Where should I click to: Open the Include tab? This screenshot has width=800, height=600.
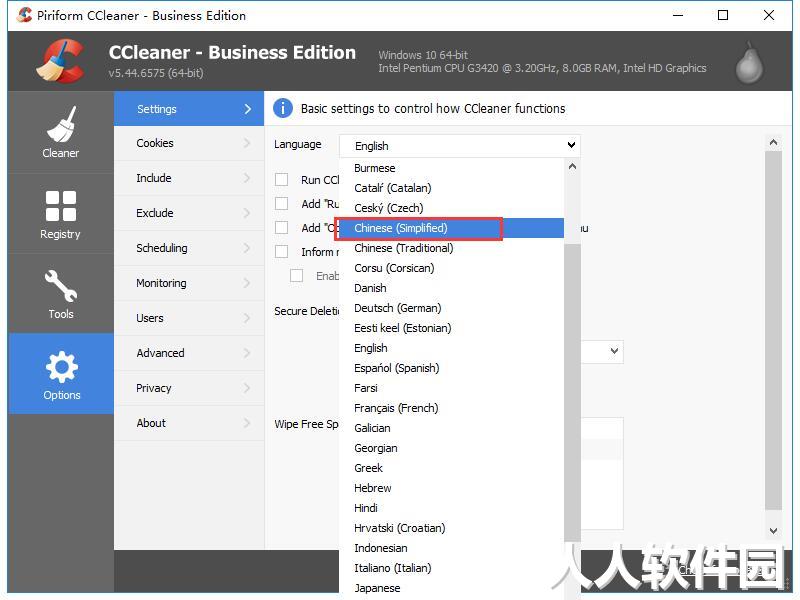click(x=189, y=178)
